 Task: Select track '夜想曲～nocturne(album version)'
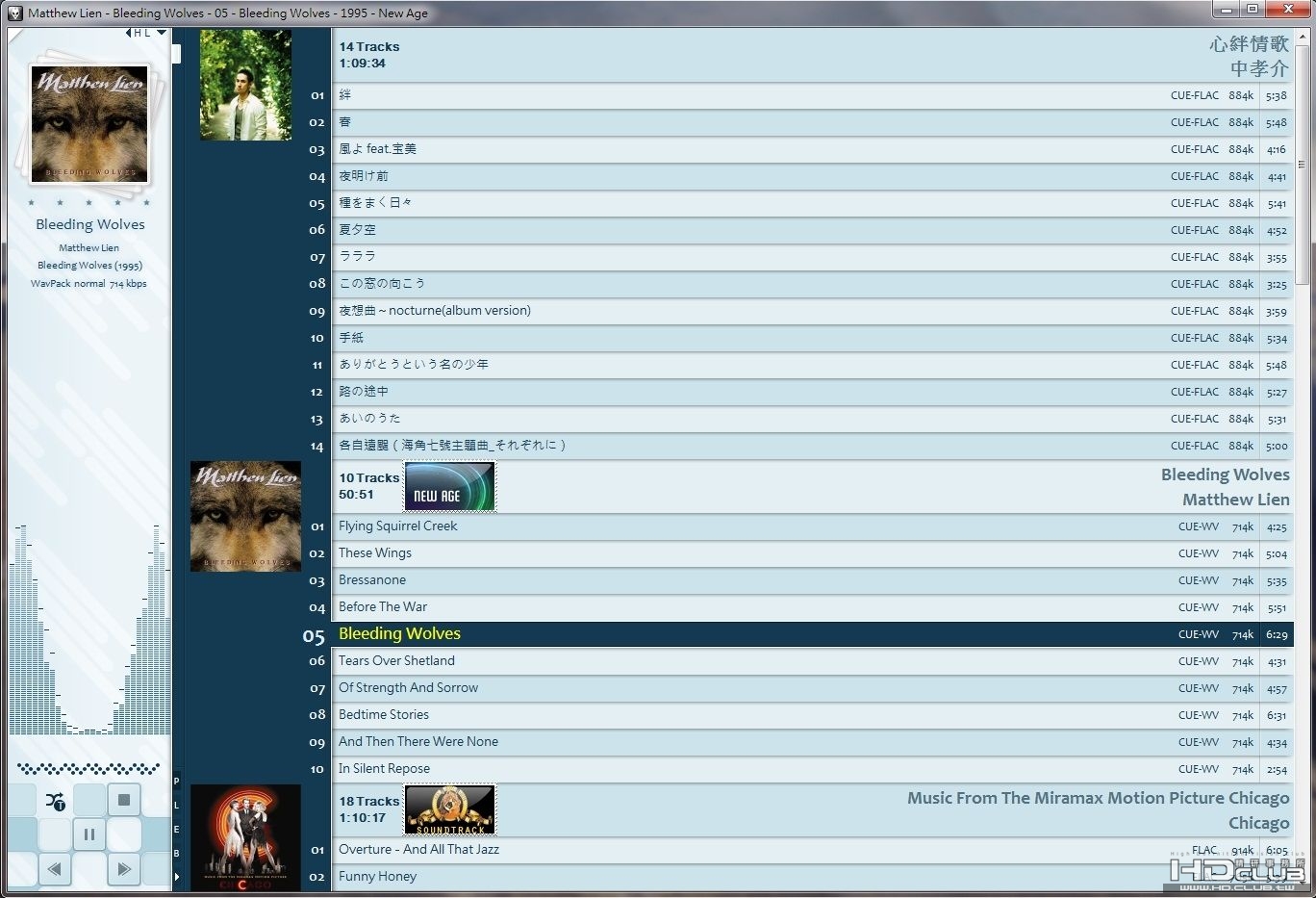(812, 311)
